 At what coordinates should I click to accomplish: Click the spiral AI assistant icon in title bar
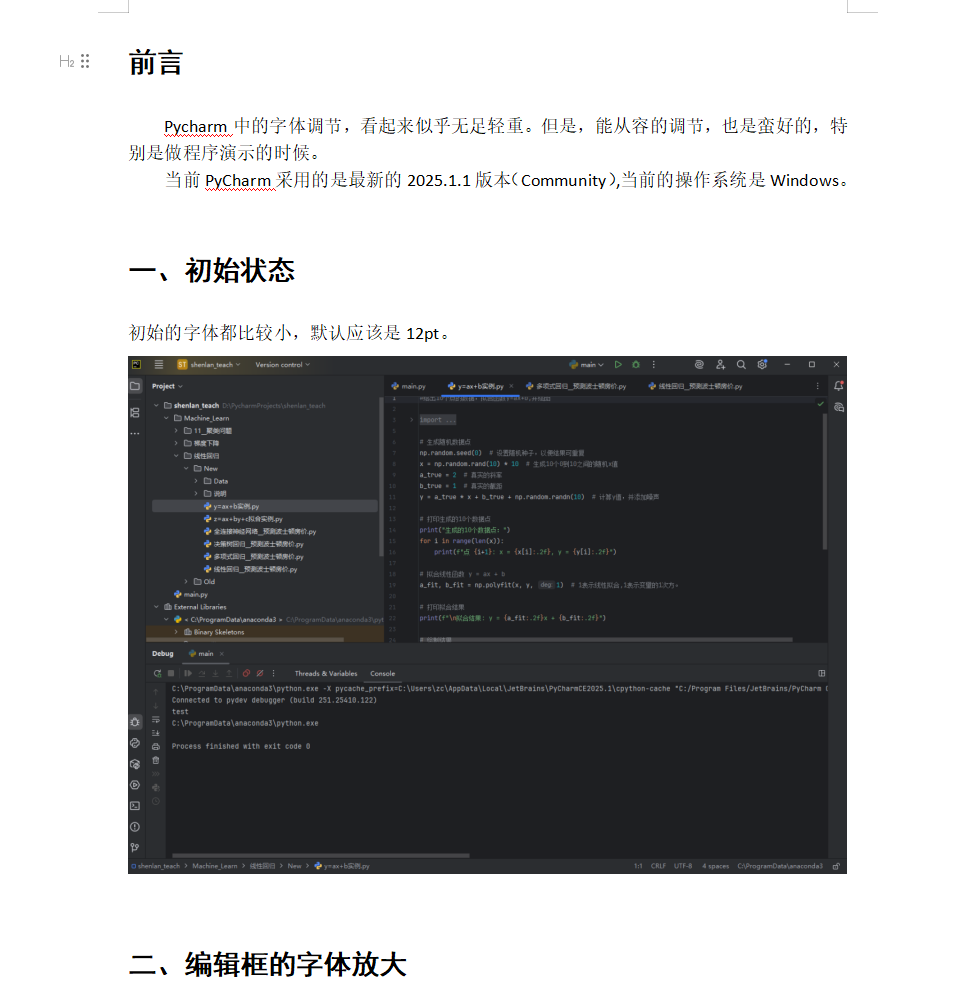coord(699,365)
